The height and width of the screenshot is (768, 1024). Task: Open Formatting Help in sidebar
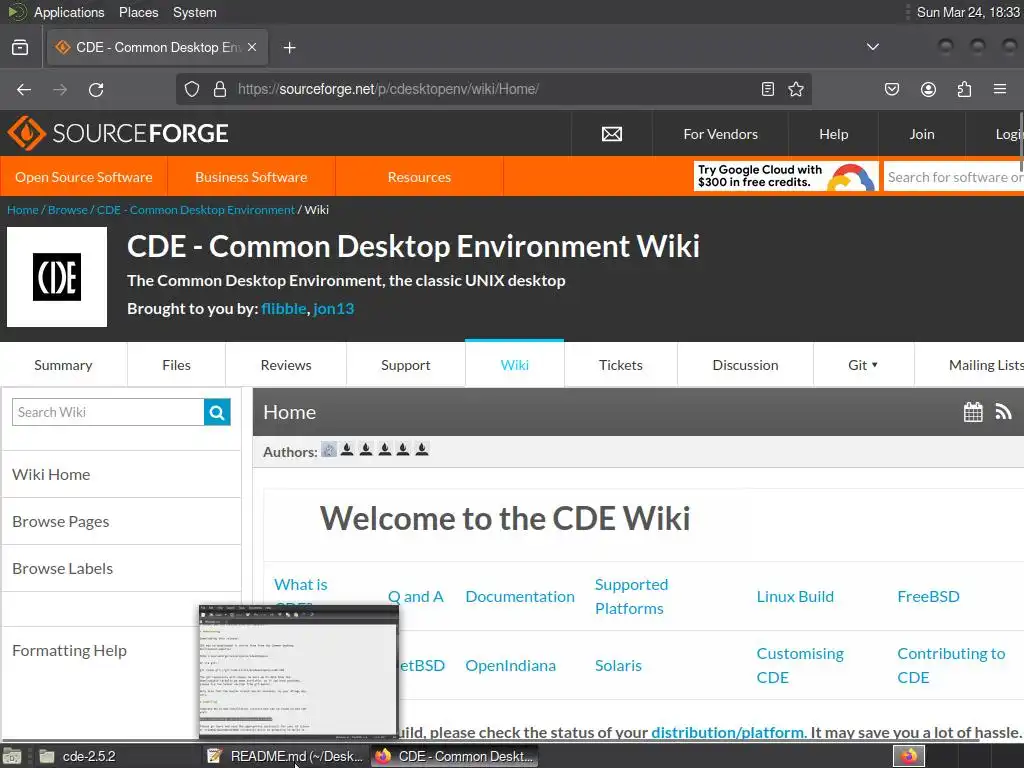pos(69,650)
